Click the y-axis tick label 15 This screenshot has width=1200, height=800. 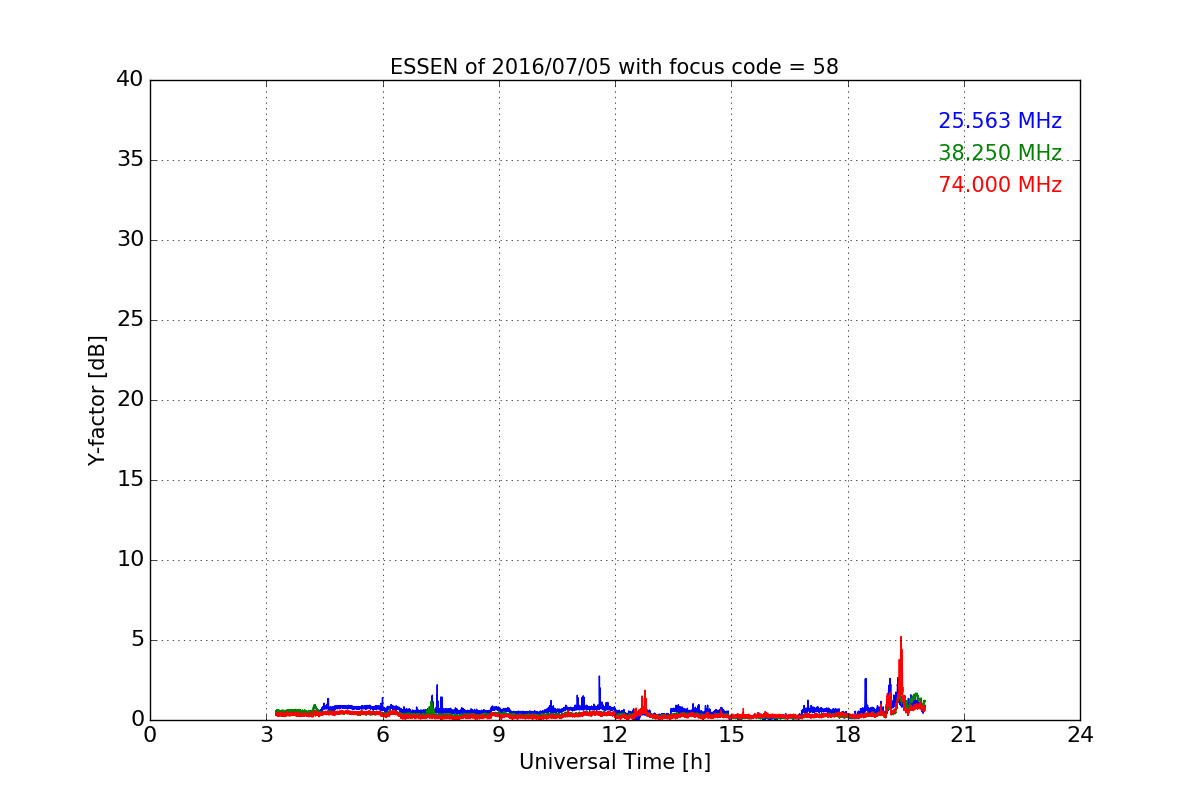130,480
